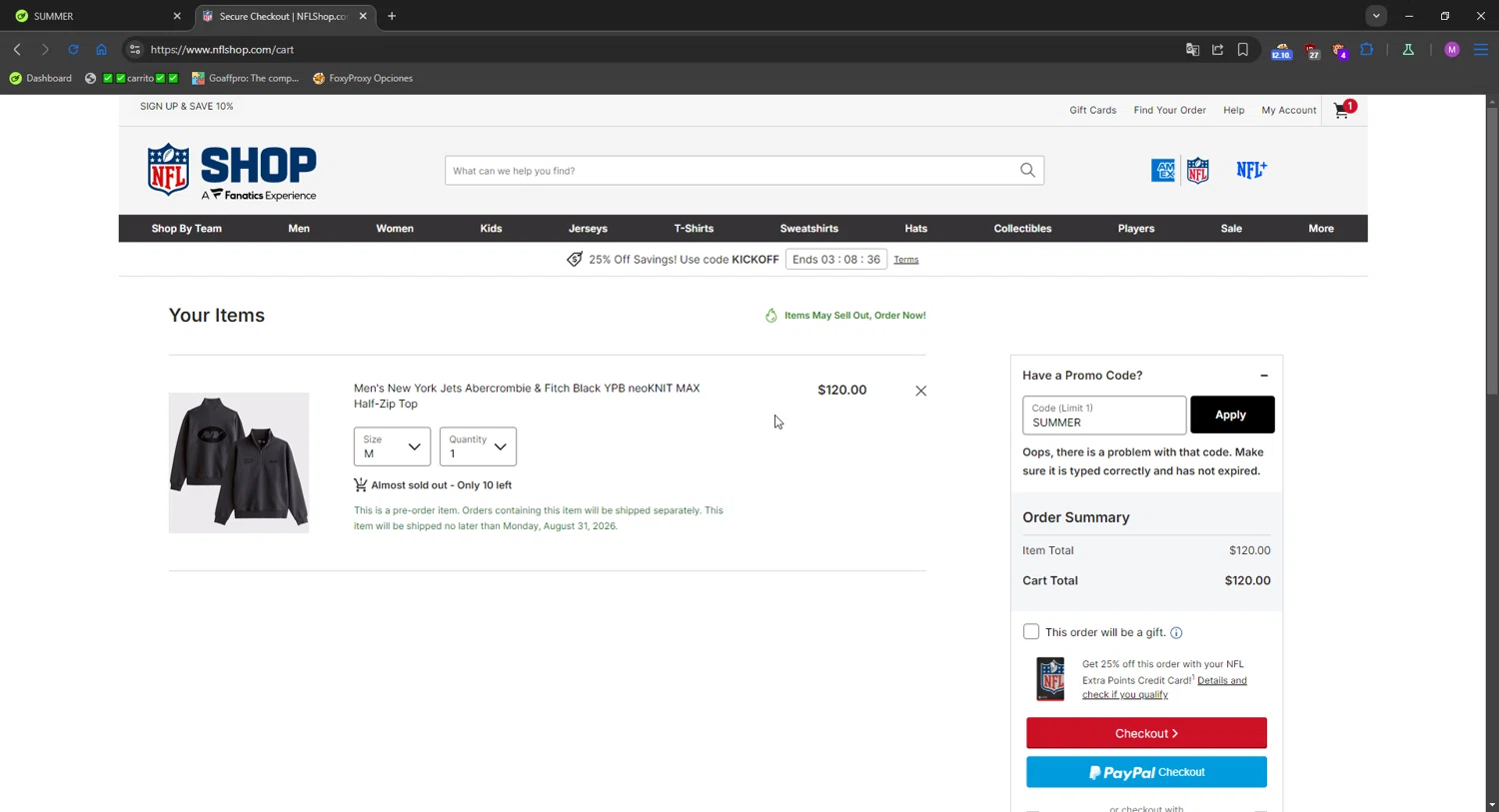Click the NFL Shop logo
This screenshot has width=1499, height=812.
(x=232, y=171)
